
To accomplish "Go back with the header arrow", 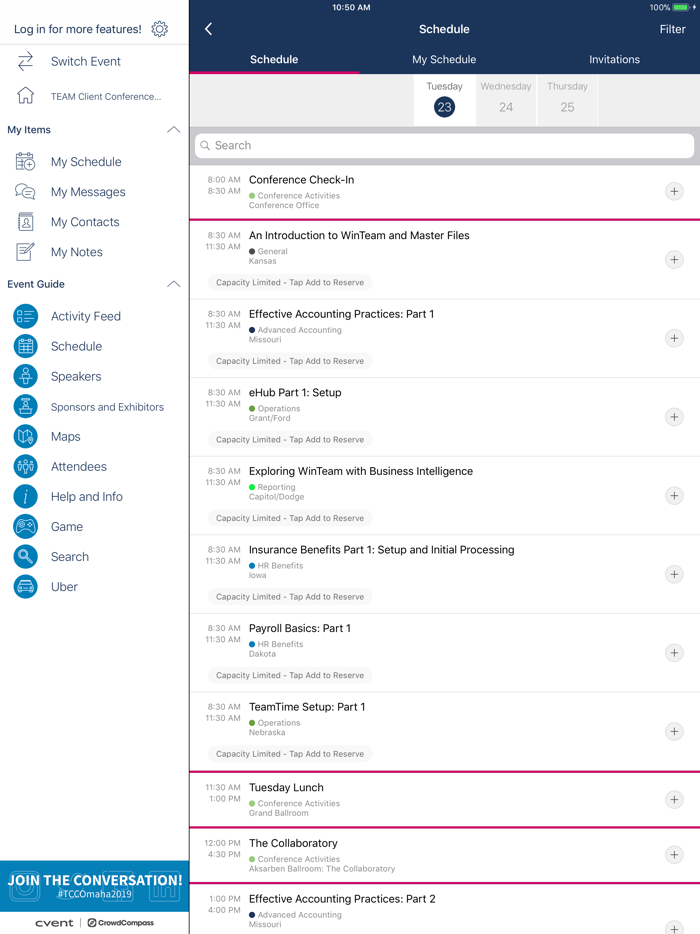I will [209, 29].
